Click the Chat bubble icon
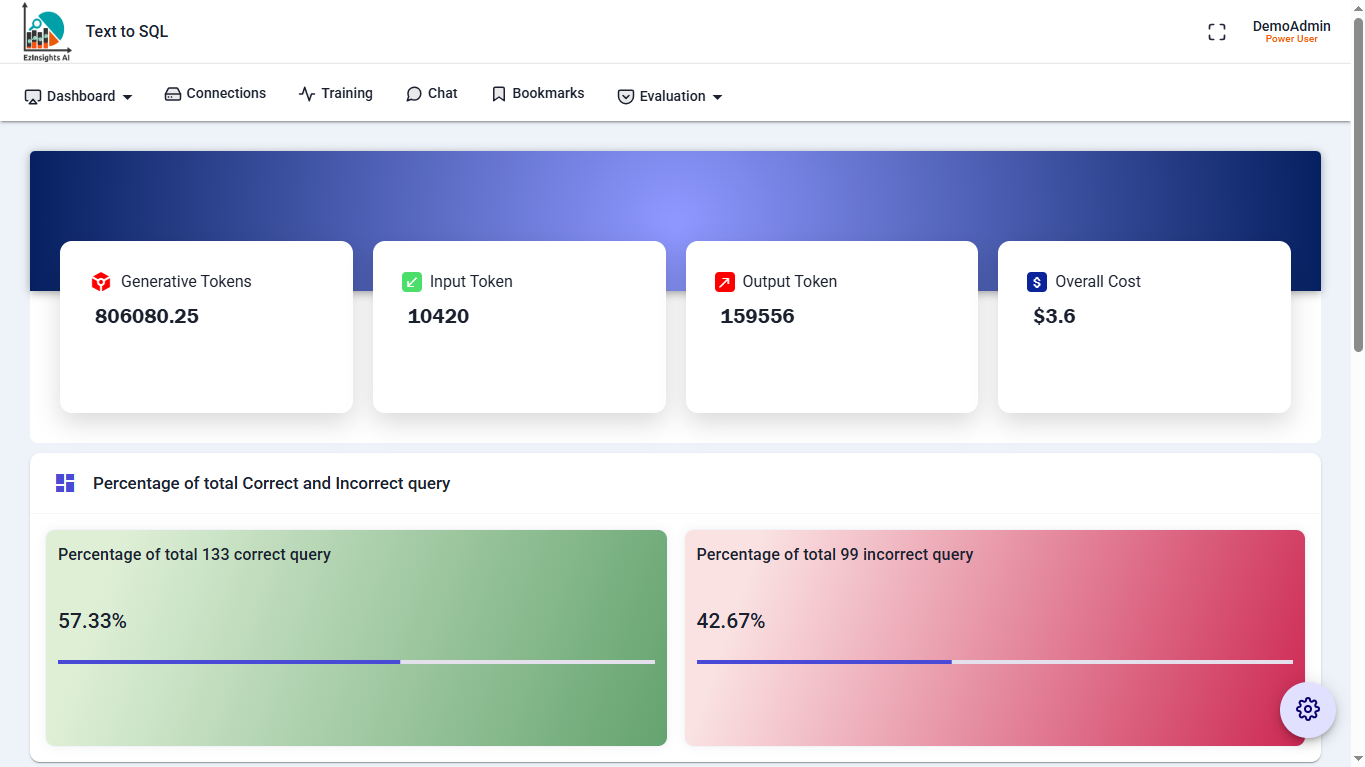Image resolution: width=1365 pixels, height=767 pixels. [x=414, y=94]
